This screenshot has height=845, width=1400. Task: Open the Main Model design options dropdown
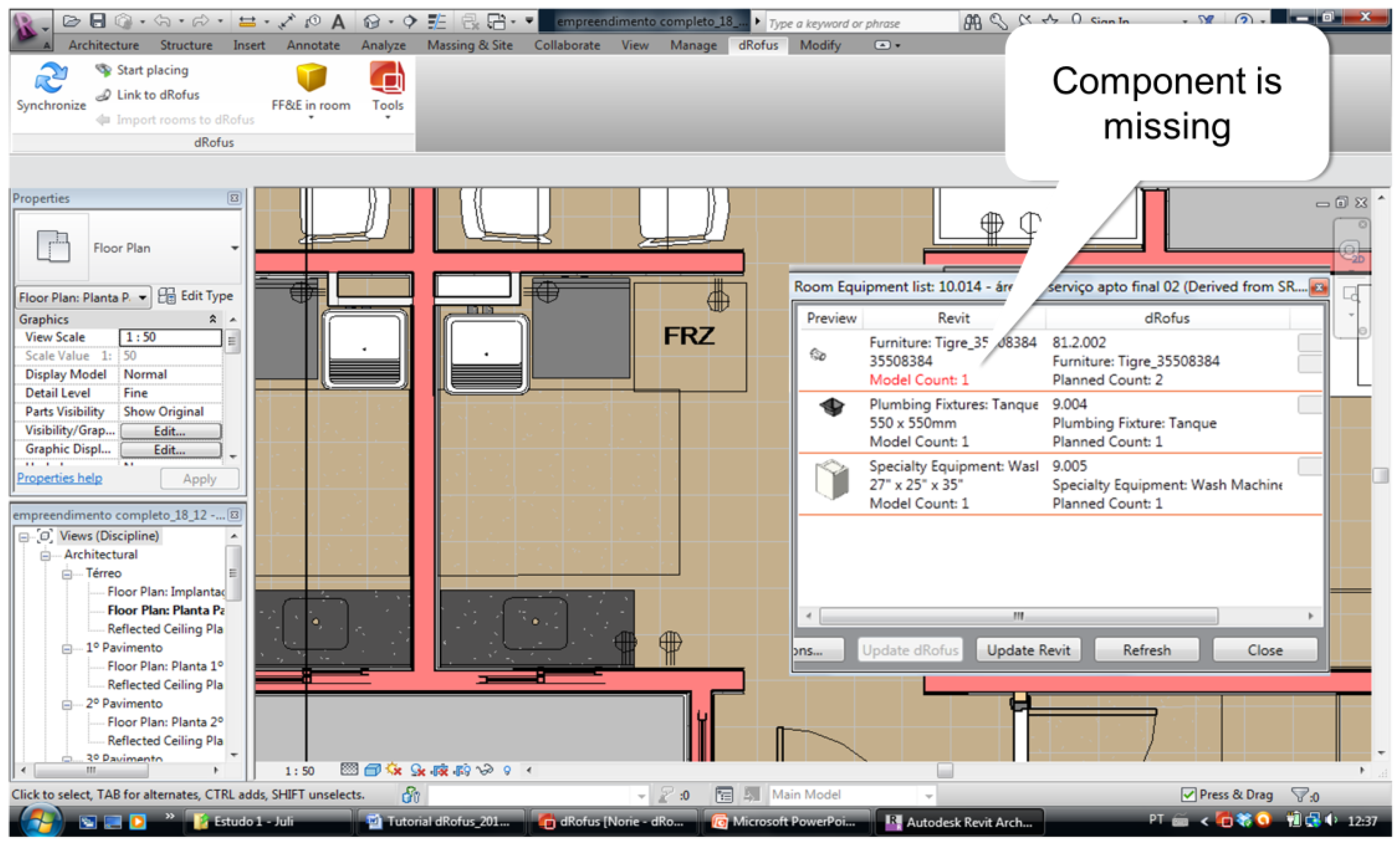[928, 796]
